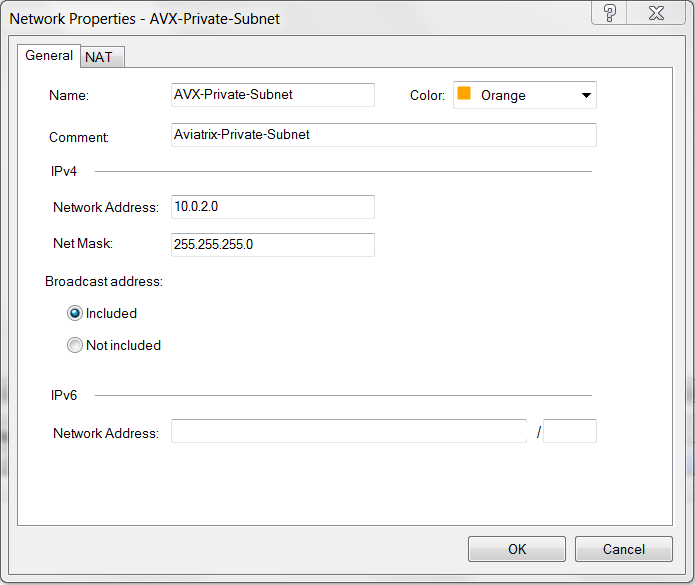Screen dimensions: 695x585
Task: Select the Orange text in Color box
Action: point(503,96)
